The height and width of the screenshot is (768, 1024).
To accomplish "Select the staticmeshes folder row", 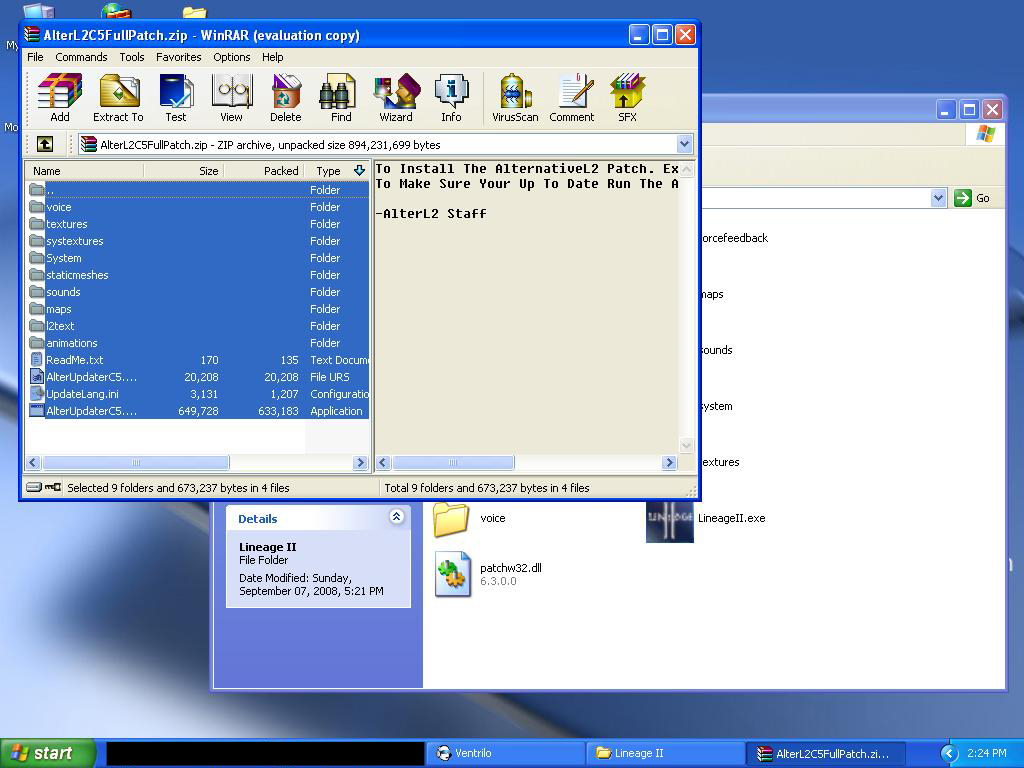I will pos(198,275).
